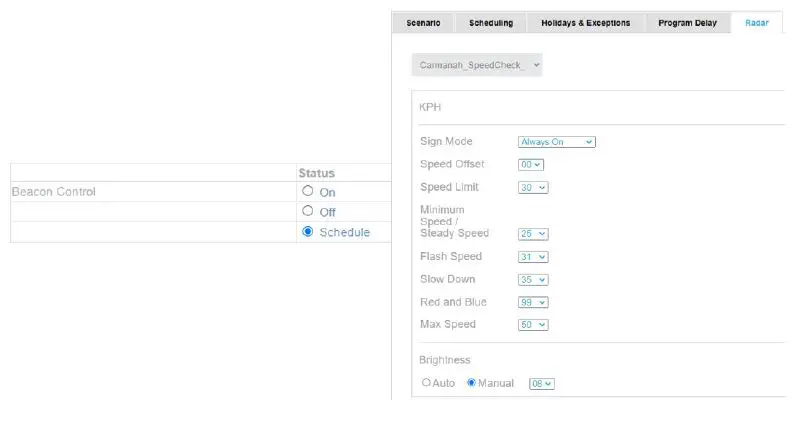Open Minimum Speed / Steady Speed dropdown
The height and width of the screenshot is (421, 794).
(x=533, y=234)
